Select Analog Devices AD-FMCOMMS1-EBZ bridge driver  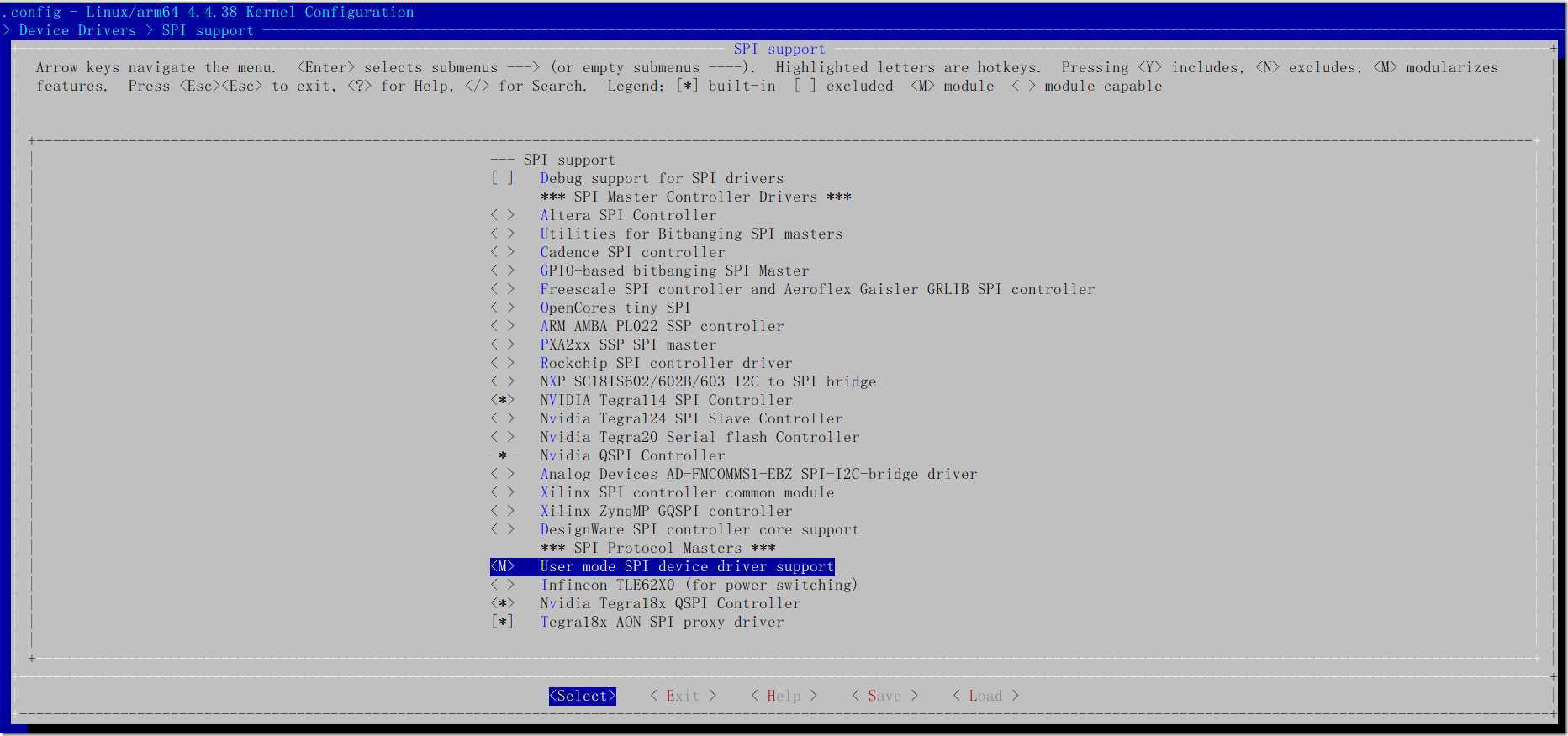click(x=758, y=474)
